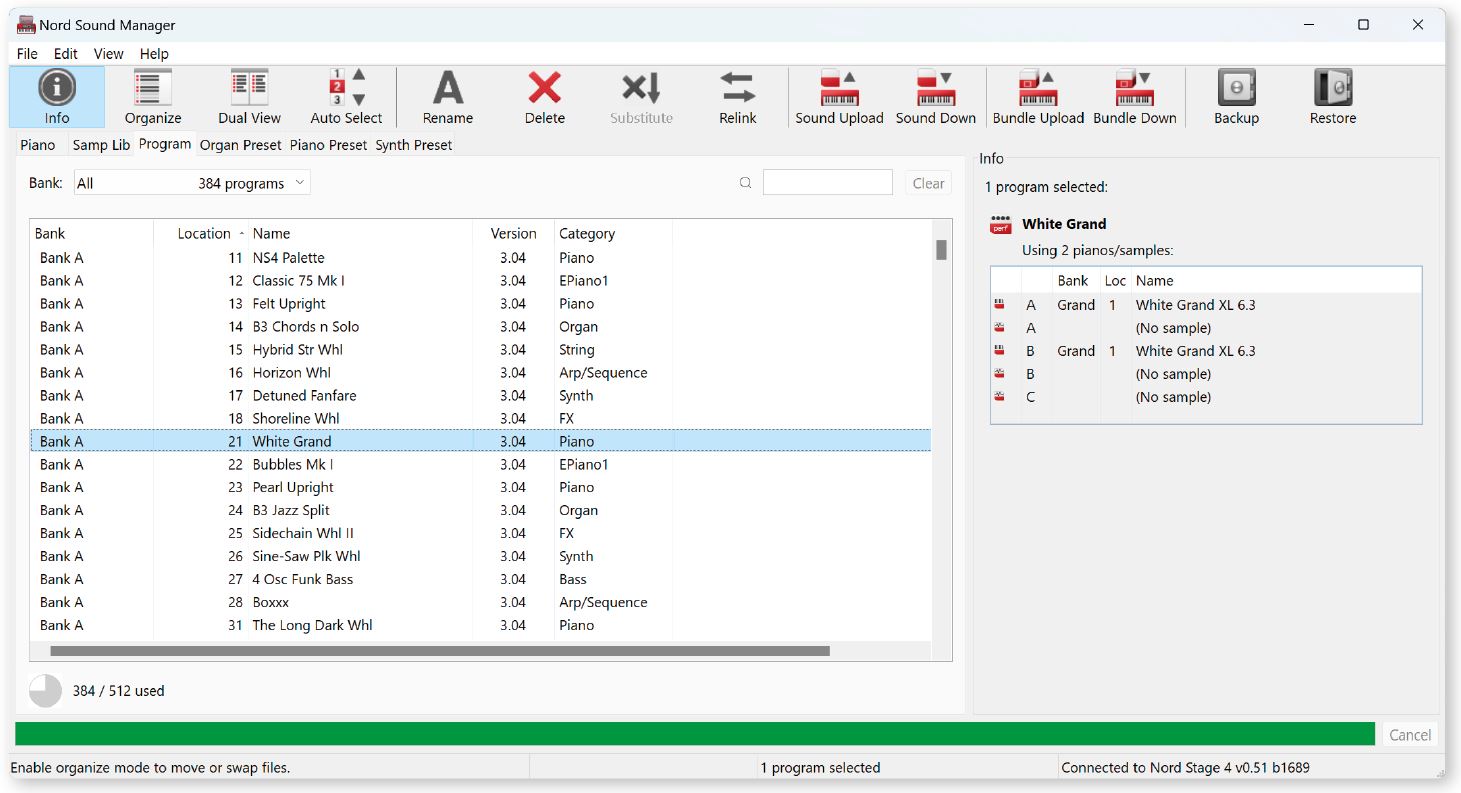Viewport: 1461px width, 793px height.
Task: Click the '384 / 512 used' storage text
Action: pyautogui.click(x=118, y=691)
